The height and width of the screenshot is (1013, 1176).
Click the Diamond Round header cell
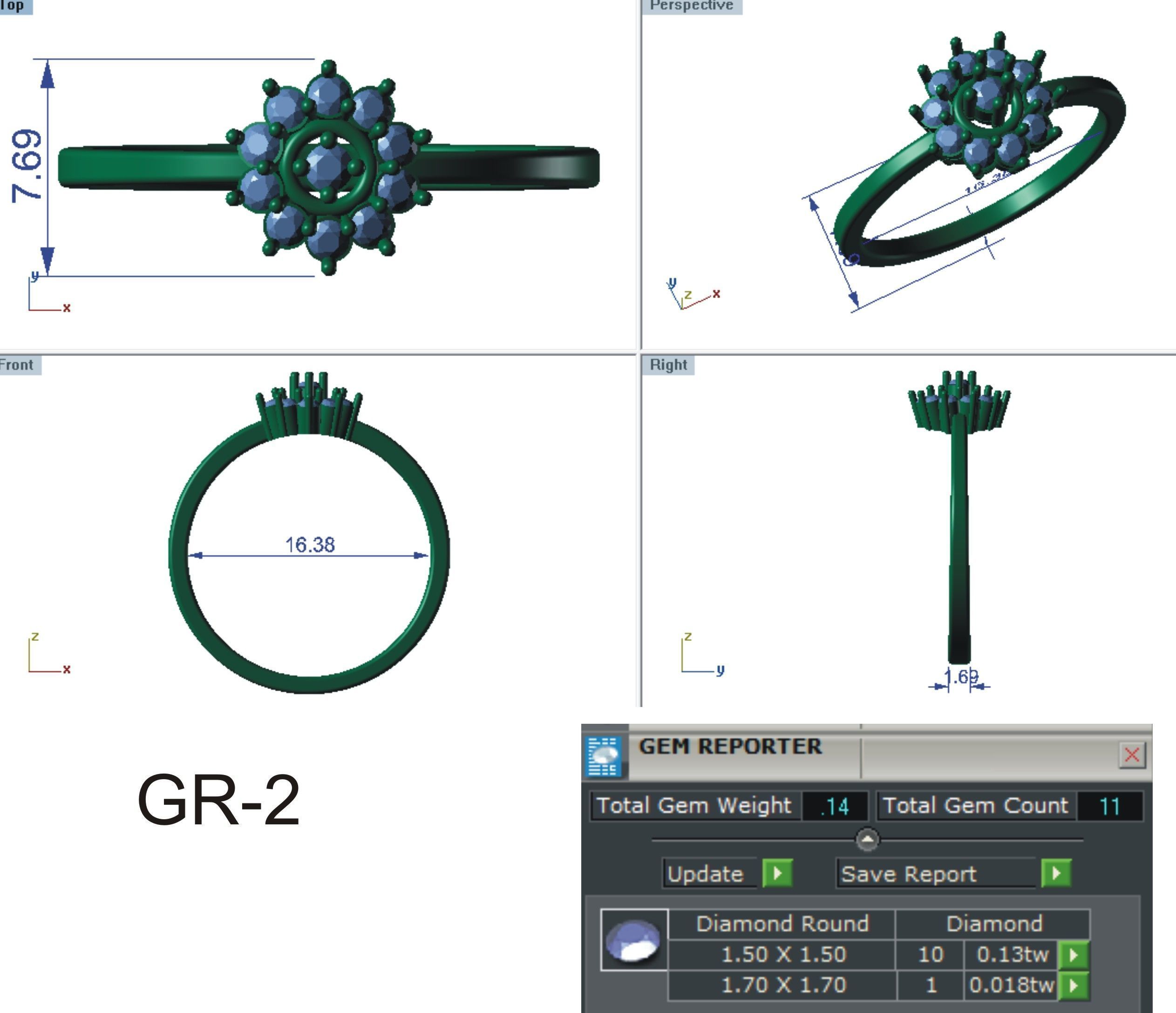(x=782, y=924)
